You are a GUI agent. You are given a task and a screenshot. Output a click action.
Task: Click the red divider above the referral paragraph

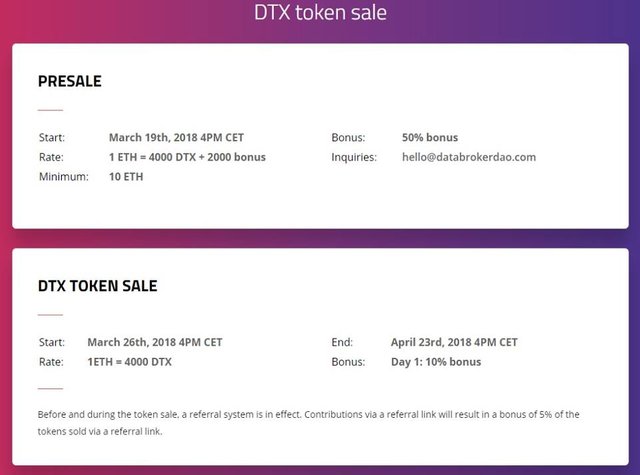(x=50, y=389)
